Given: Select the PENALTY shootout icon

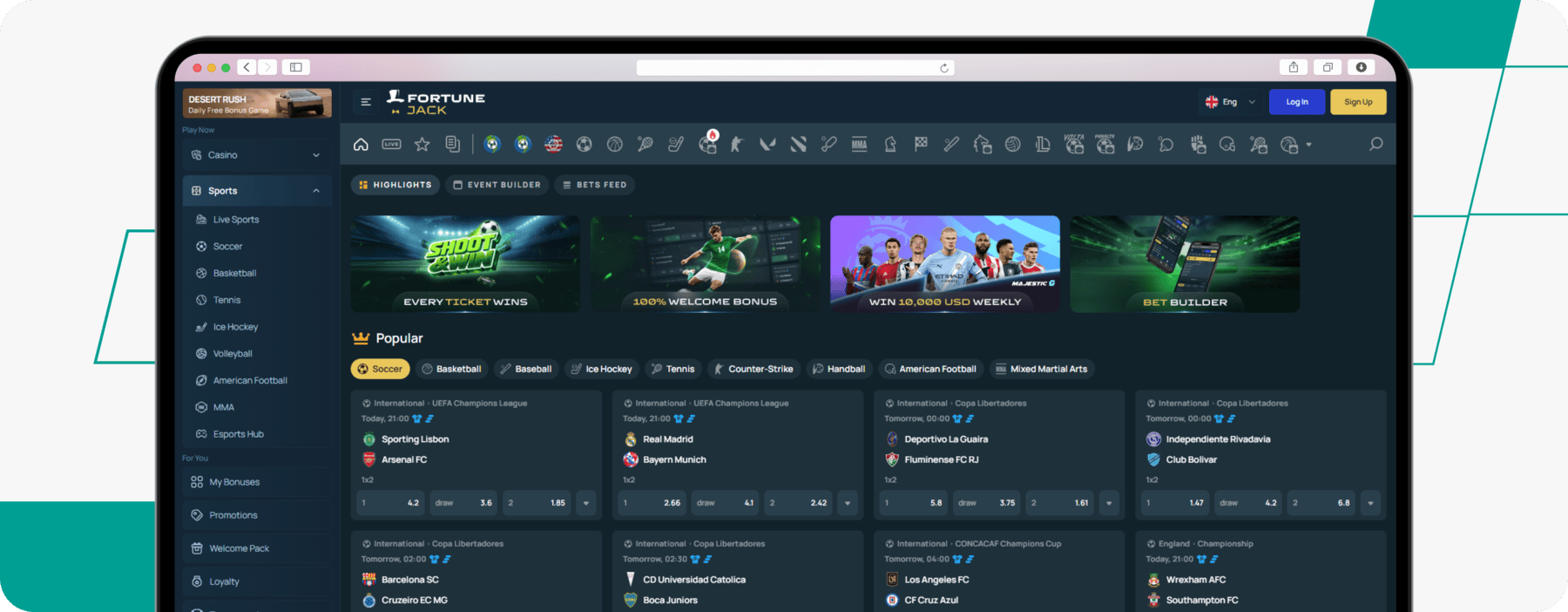Looking at the screenshot, I should coord(1105,144).
